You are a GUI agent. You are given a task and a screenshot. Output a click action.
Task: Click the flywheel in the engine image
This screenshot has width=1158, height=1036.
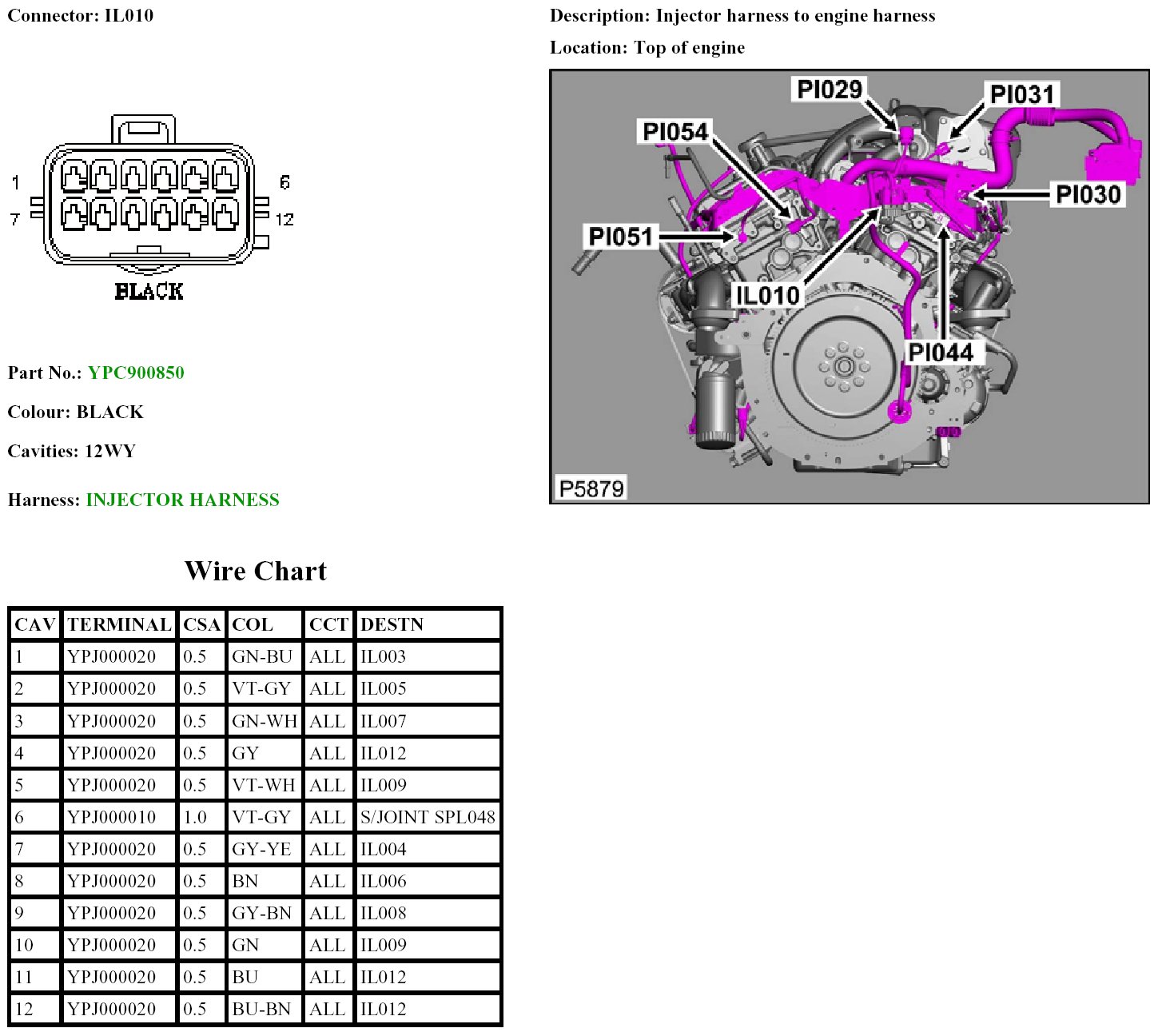843,368
